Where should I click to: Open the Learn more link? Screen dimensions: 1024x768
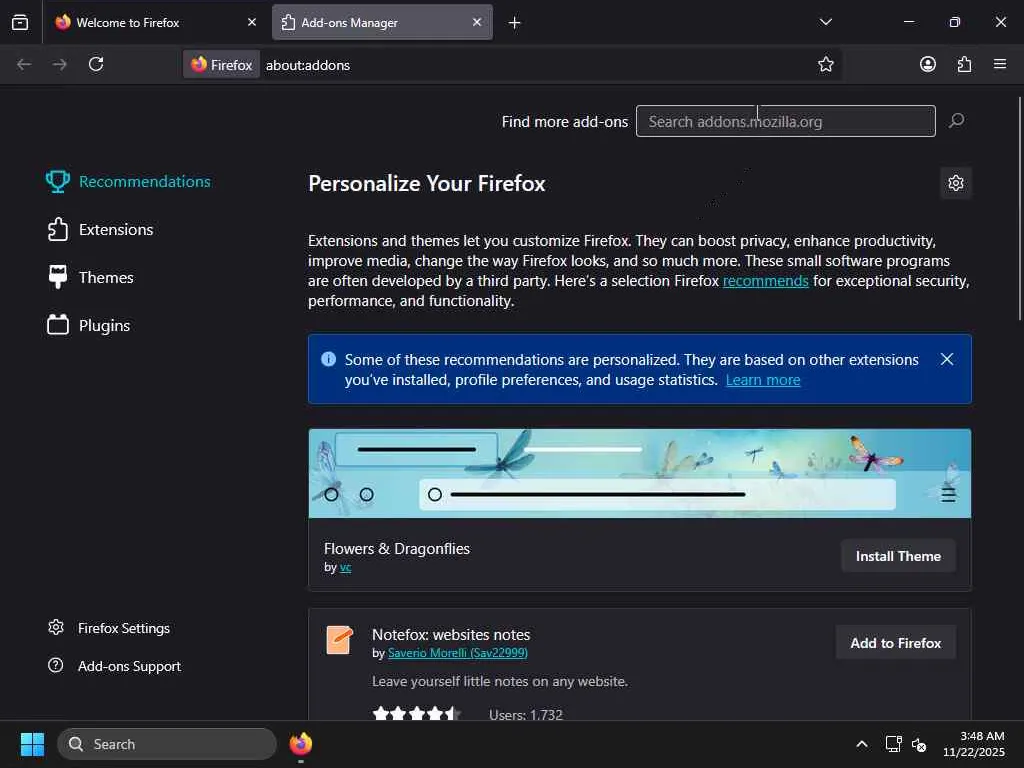pos(763,380)
